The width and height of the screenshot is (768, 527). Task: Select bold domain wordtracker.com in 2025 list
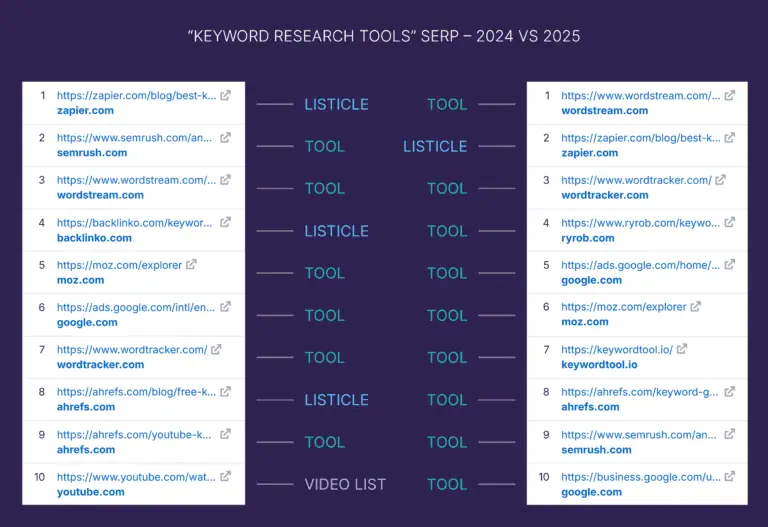605,195
